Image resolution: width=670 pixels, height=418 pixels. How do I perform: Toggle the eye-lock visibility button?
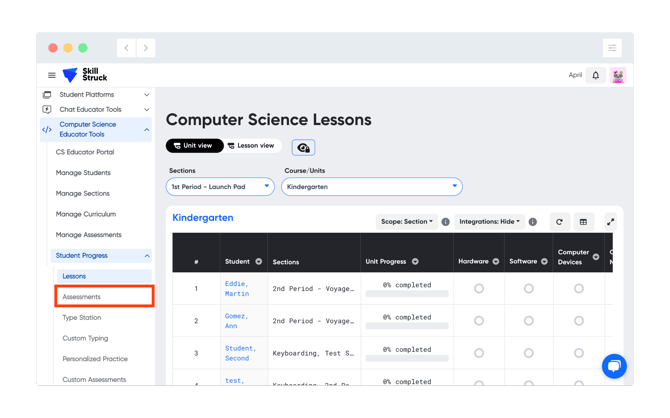click(303, 147)
